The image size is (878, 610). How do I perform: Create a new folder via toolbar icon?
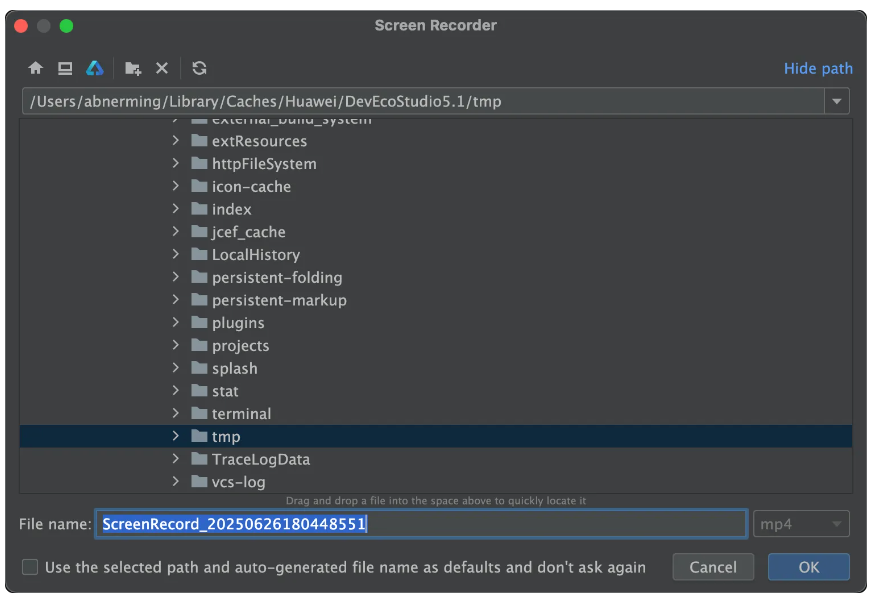(x=133, y=68)
